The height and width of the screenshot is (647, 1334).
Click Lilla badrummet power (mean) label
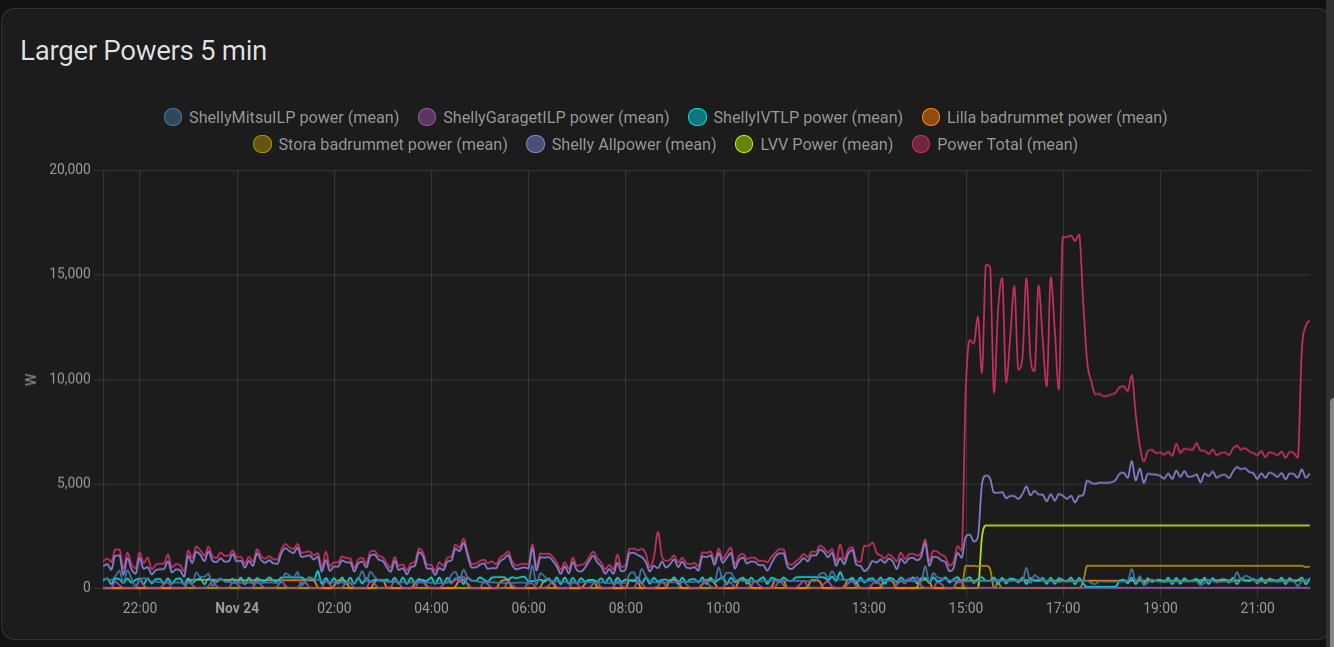click(x=1057, y=117)
